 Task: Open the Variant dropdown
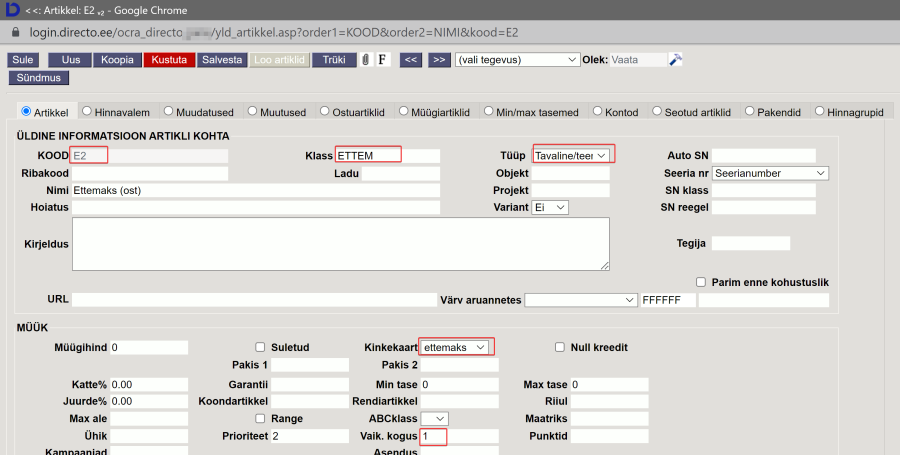coord(550,207)
